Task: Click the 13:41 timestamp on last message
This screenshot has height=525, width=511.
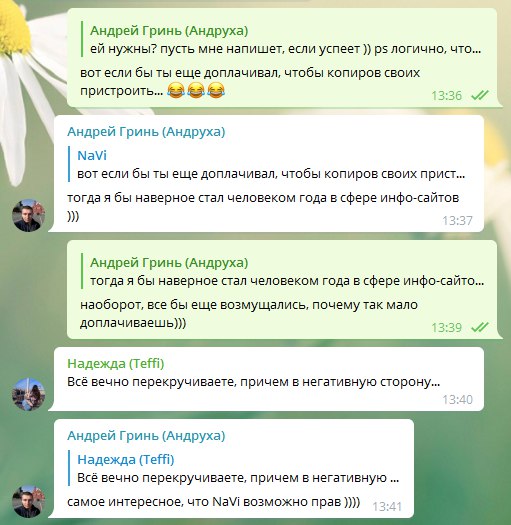Action: tap(387, 507)
